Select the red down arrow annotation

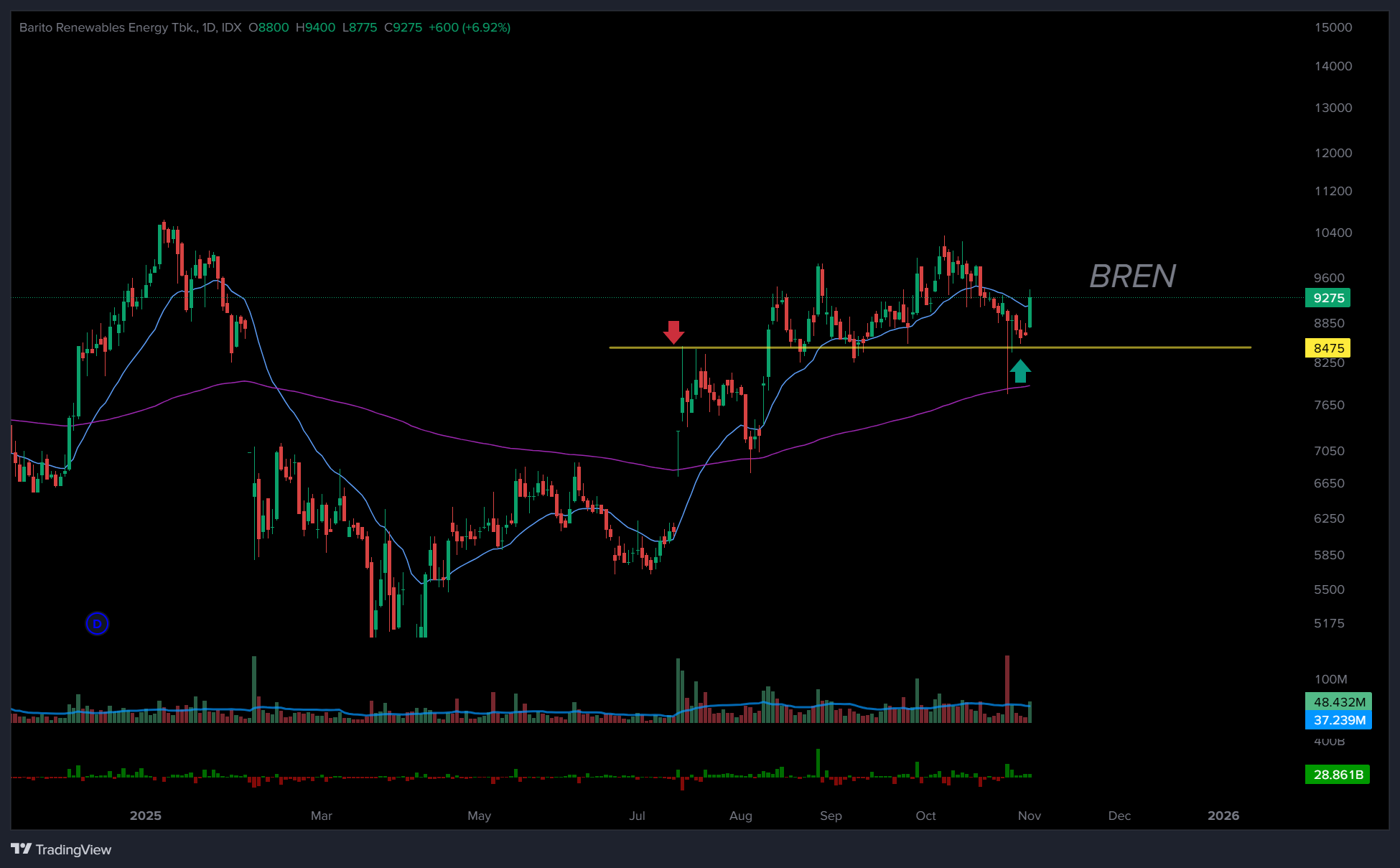coord(673,332)
